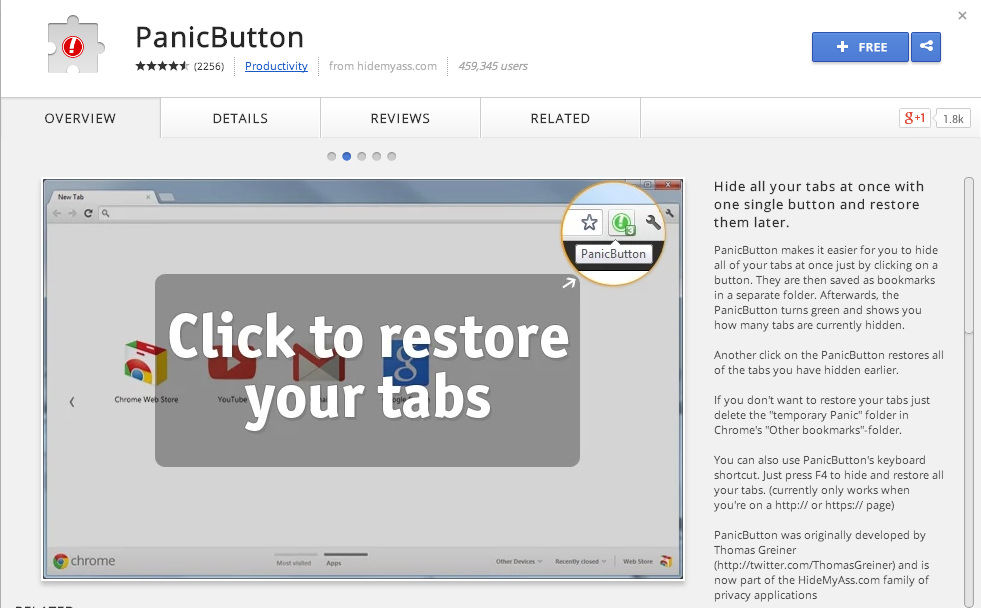Screen dimensions: 981x608
Task: Click the PanicButton tooltip label
Action: [x=613, y=253]
